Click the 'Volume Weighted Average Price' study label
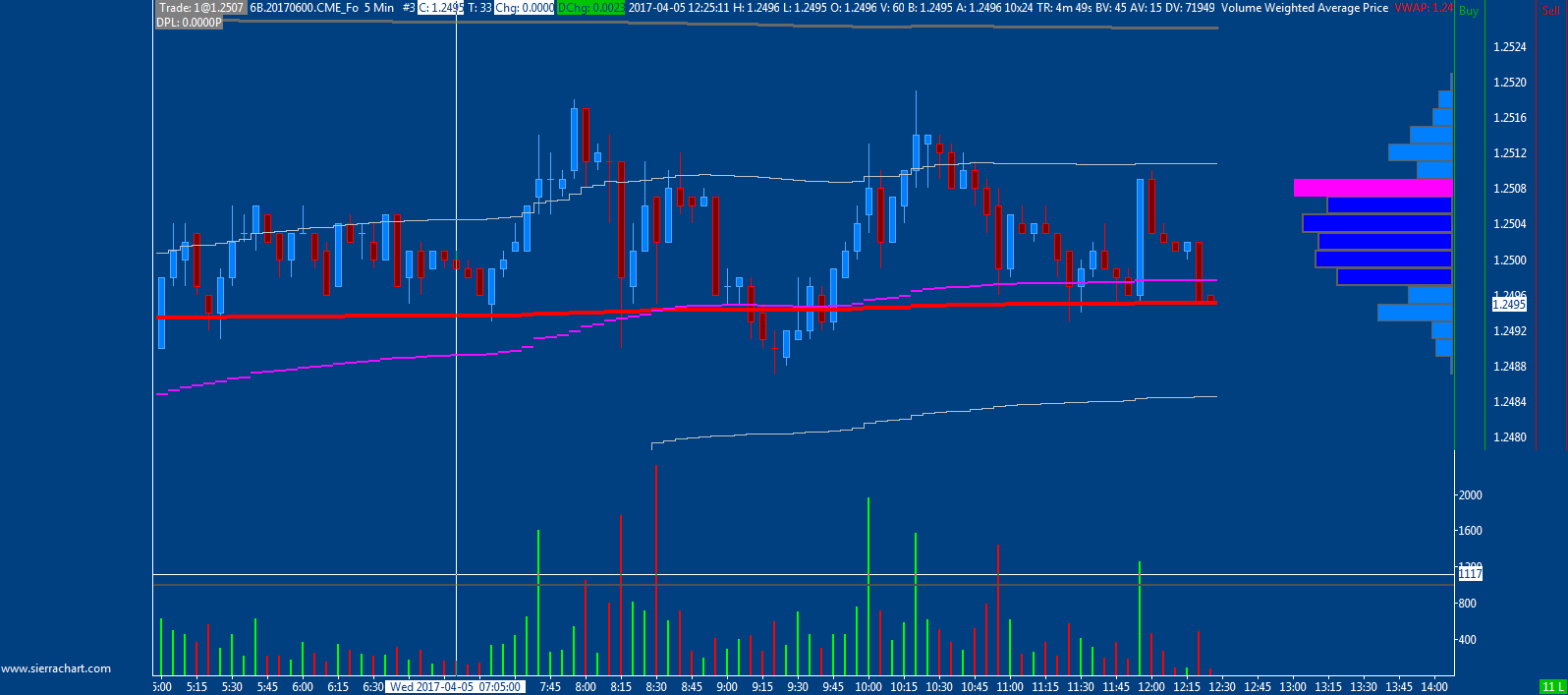Viewport: 1568px width, 695px height. click(x=1305, y=8)
